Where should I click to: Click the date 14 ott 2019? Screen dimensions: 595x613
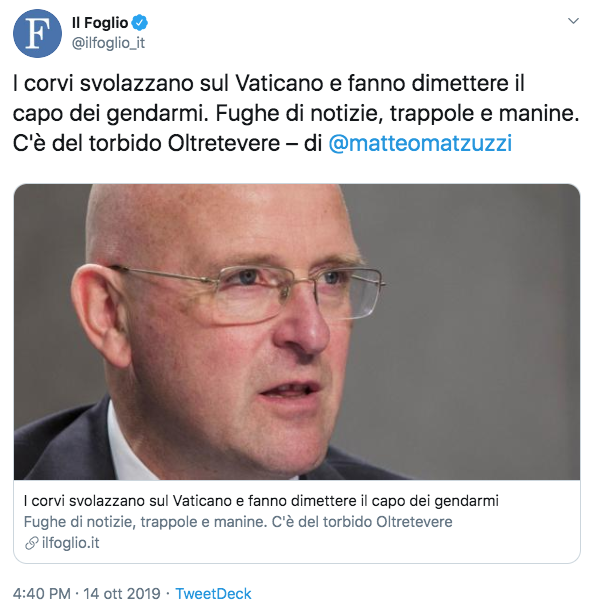(x=122, y=593)
